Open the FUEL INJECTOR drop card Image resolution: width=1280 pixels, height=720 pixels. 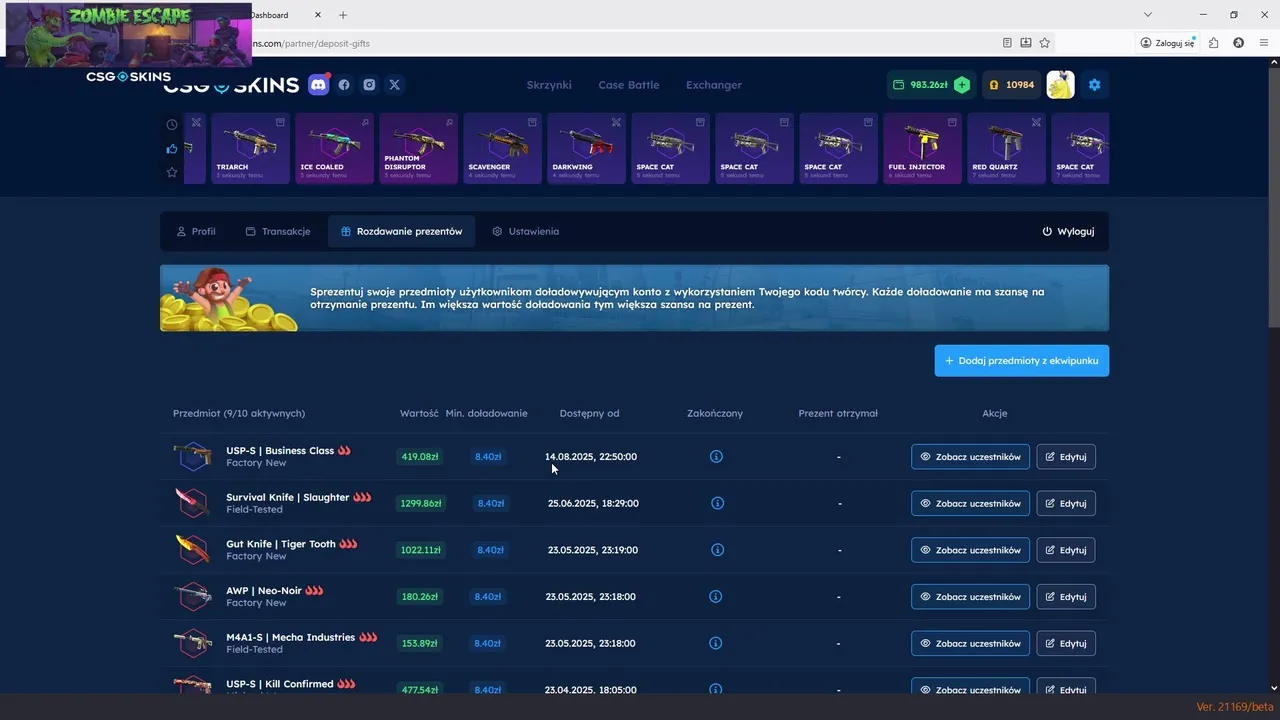coord(923,148)
